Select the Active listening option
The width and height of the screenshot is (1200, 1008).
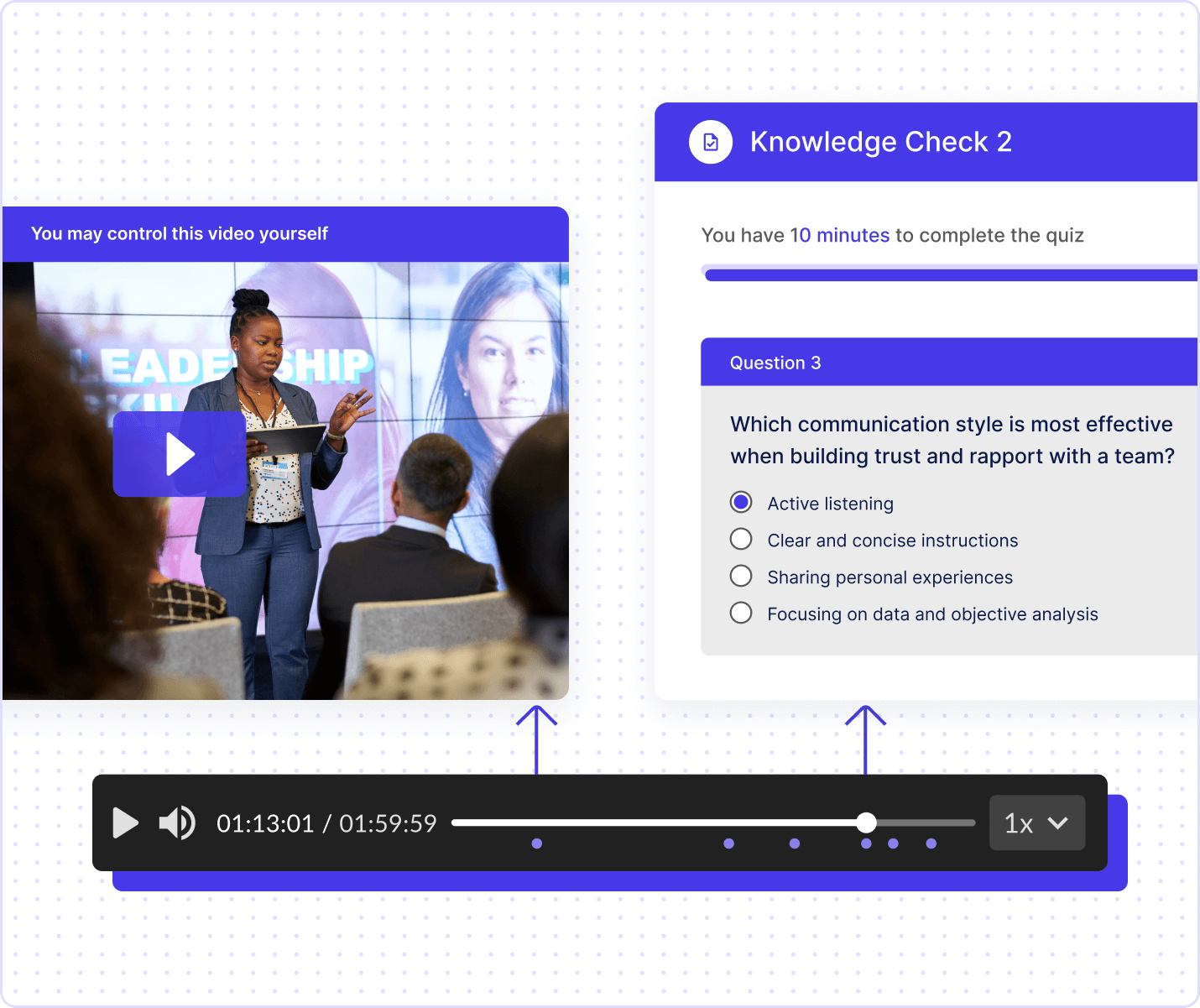click(741, 502)
